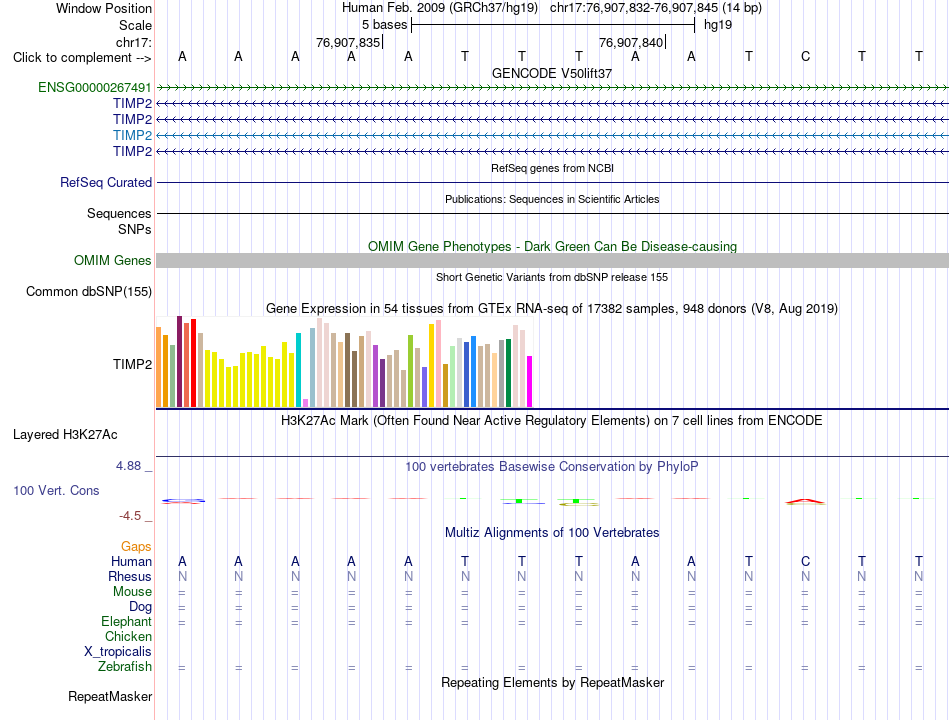Select the Human alignment row label
The height and width of the screenshot is (720, 950).
click(131, 562)
